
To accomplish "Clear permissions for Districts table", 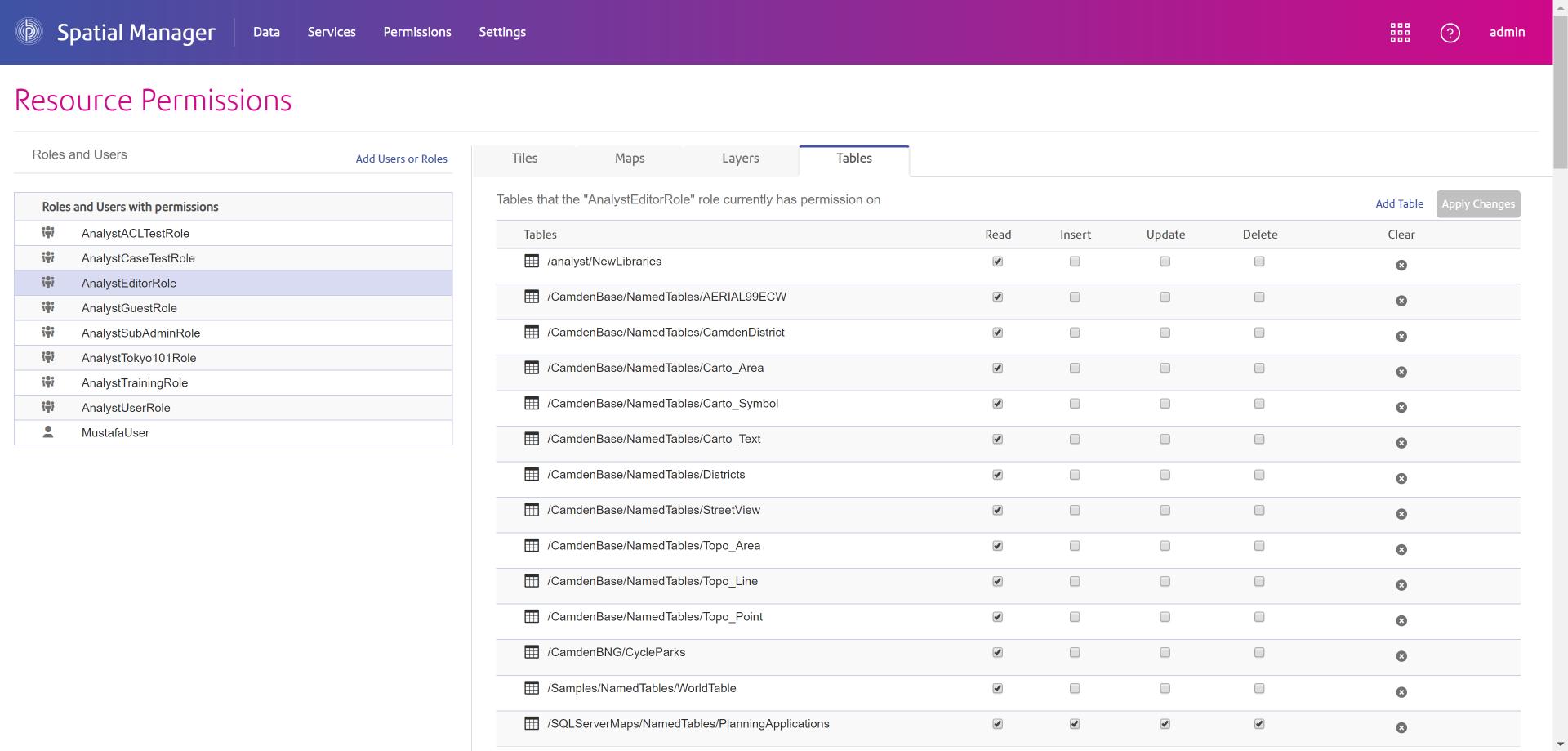I will (1401, 479).
